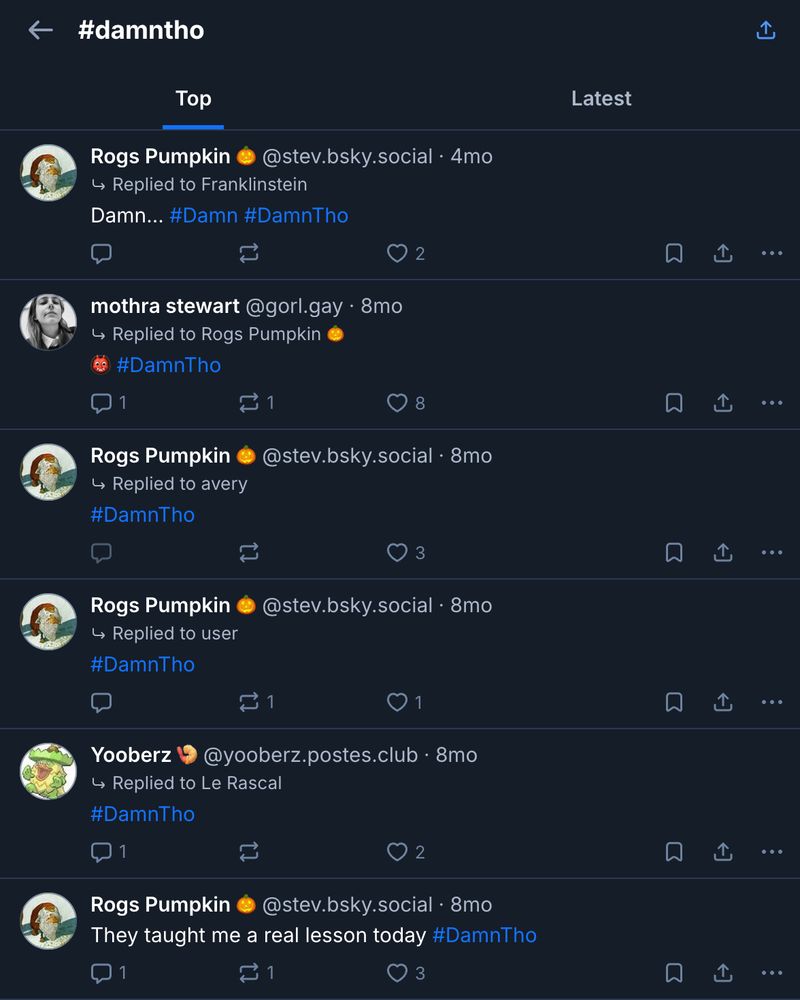Share Rogs Pumpkin's reply to avery
Viewport: 800px width, 1000px height.
(722, 552)
